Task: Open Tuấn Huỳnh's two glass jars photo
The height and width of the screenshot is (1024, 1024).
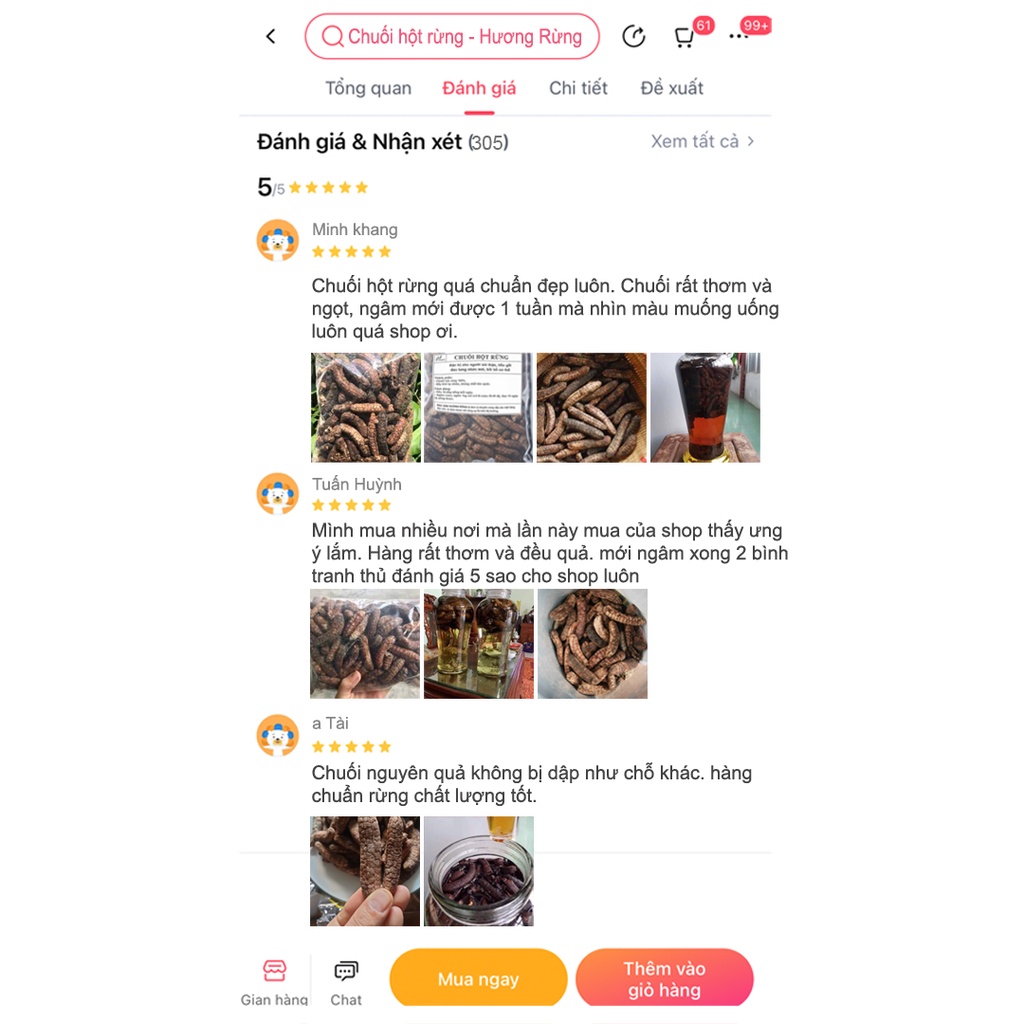Action: click(479, 644)
